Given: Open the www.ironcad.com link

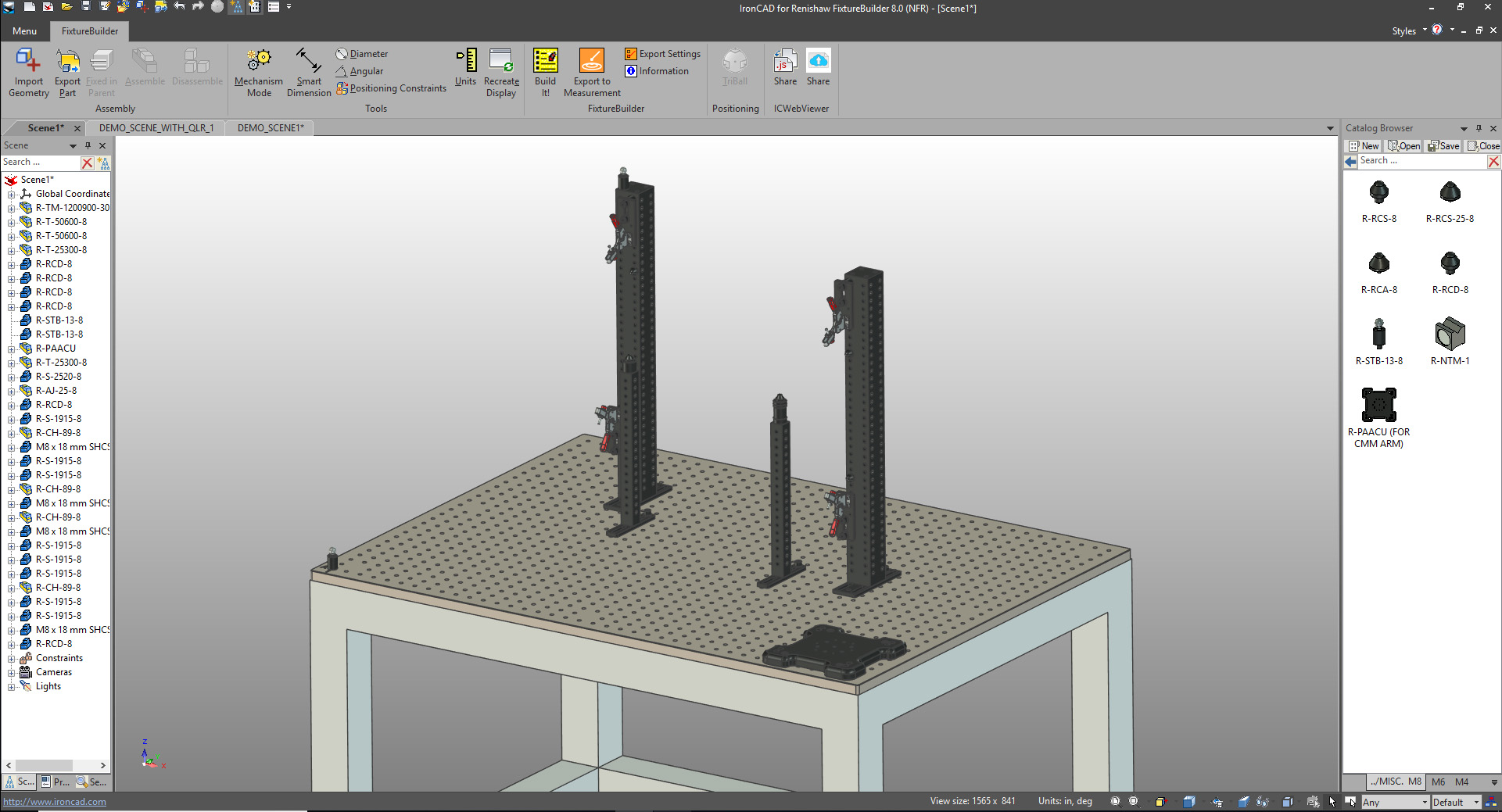Looking at the screenshot, I should tap(55, 802).
